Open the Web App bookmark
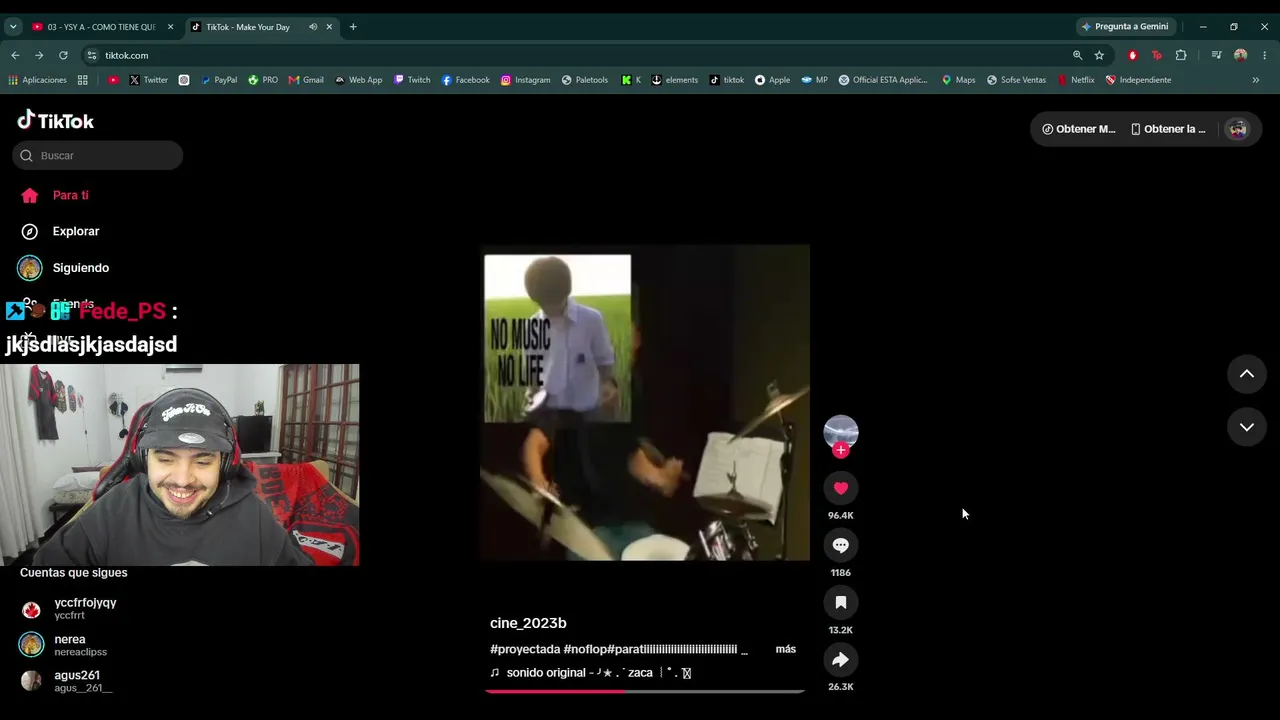This screenshot has width=1280, height=720. (x=358, y=80)
